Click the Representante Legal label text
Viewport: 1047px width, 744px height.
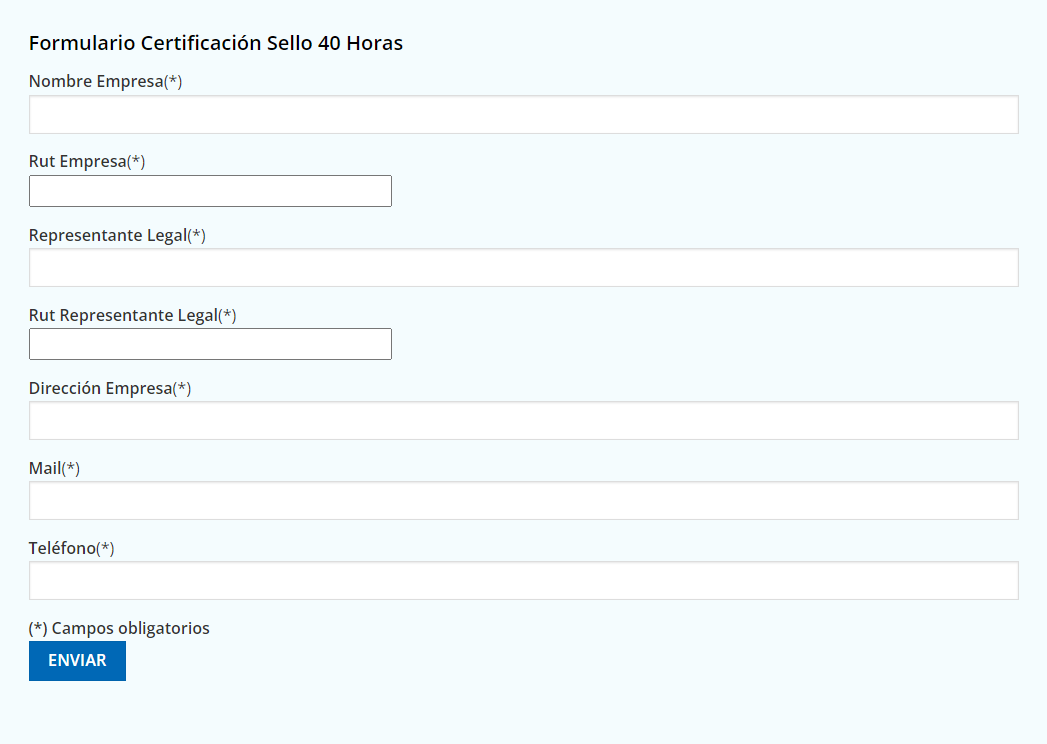[x=107, y=236]
